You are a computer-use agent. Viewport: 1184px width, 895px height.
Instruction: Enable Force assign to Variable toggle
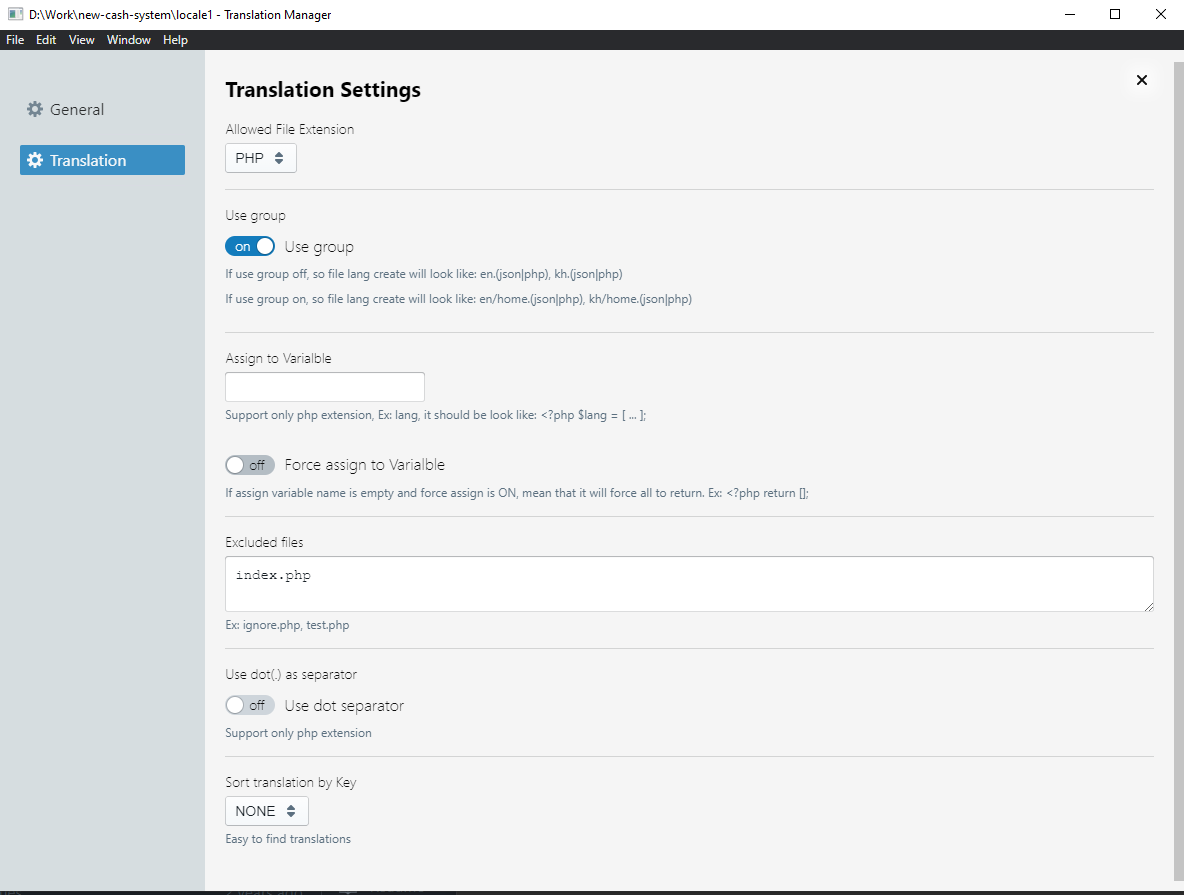pyautogui.click(x=250, y=465)
